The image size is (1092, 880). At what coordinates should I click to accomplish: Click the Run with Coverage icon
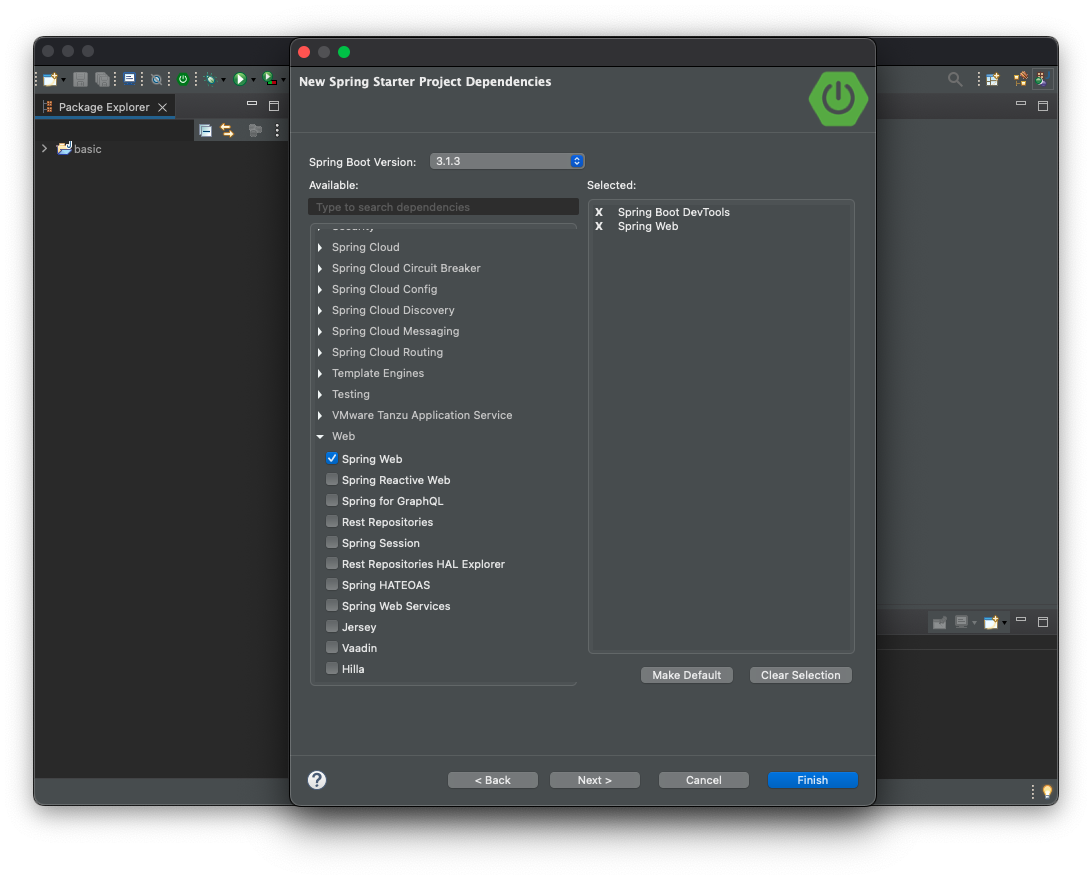pyautogui.click(x=270, y=79)
